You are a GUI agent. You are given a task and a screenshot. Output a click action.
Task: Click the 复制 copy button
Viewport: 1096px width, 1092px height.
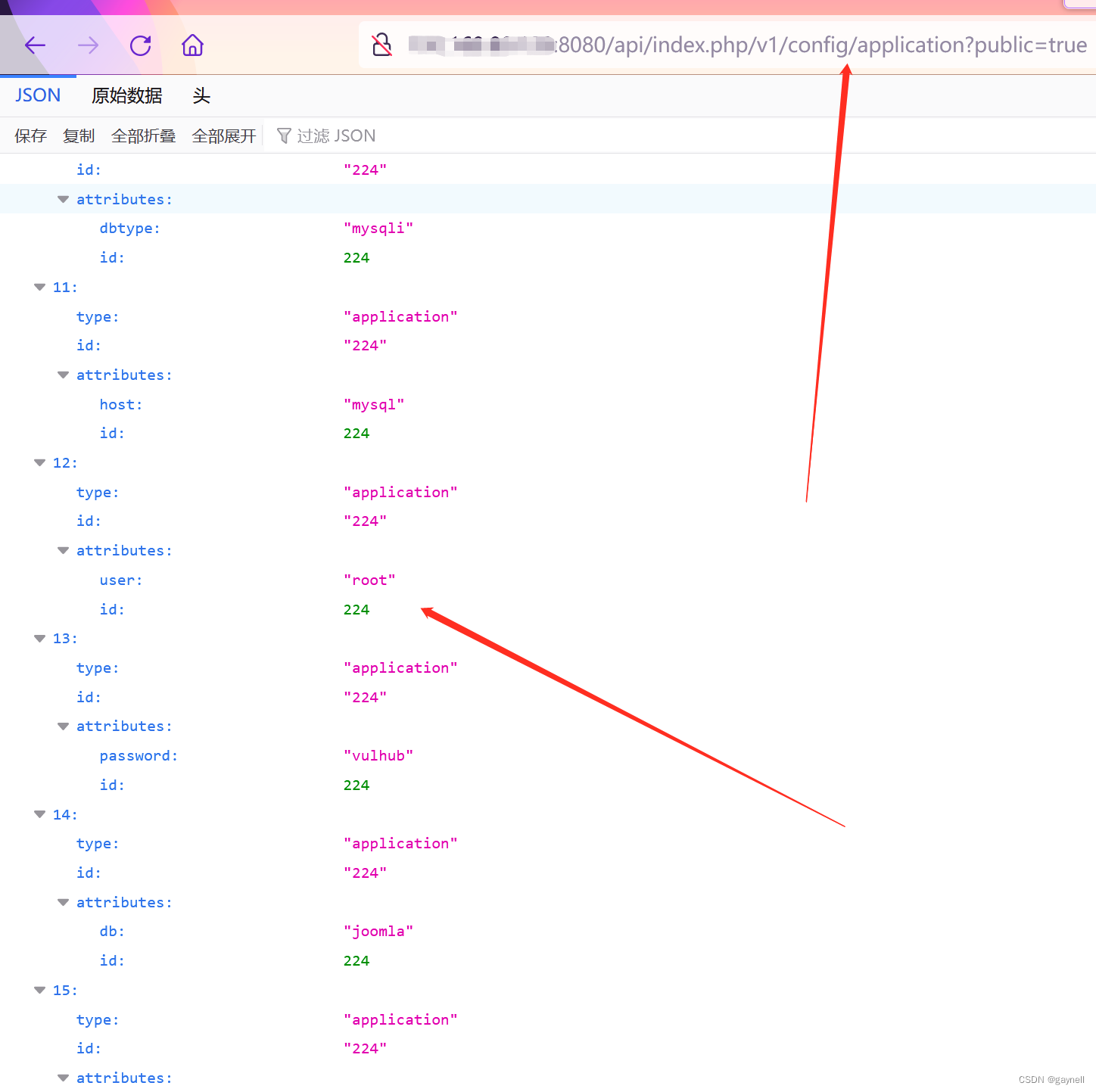coord(79,135)
